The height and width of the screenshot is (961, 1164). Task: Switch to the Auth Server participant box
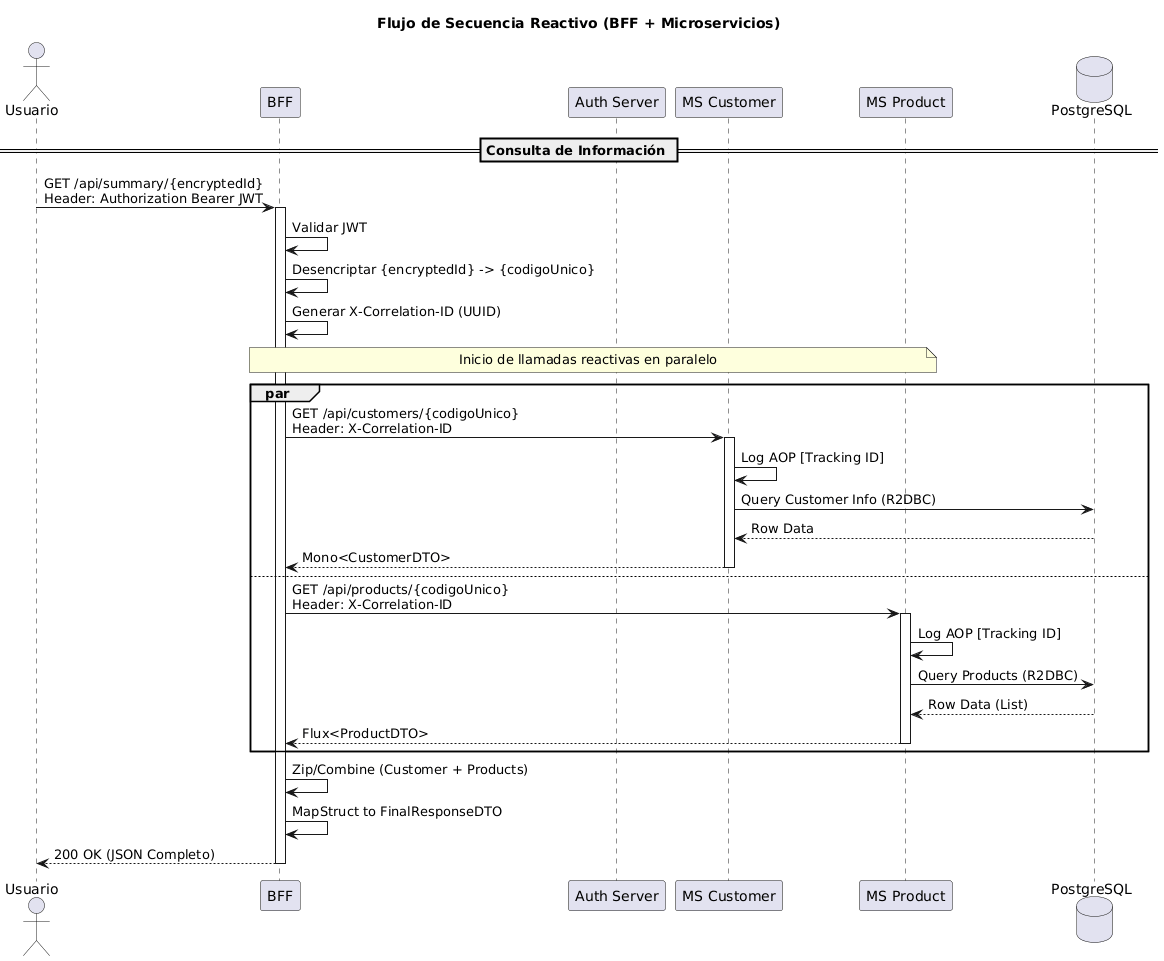pyautogui.click(x=616, y=101)
